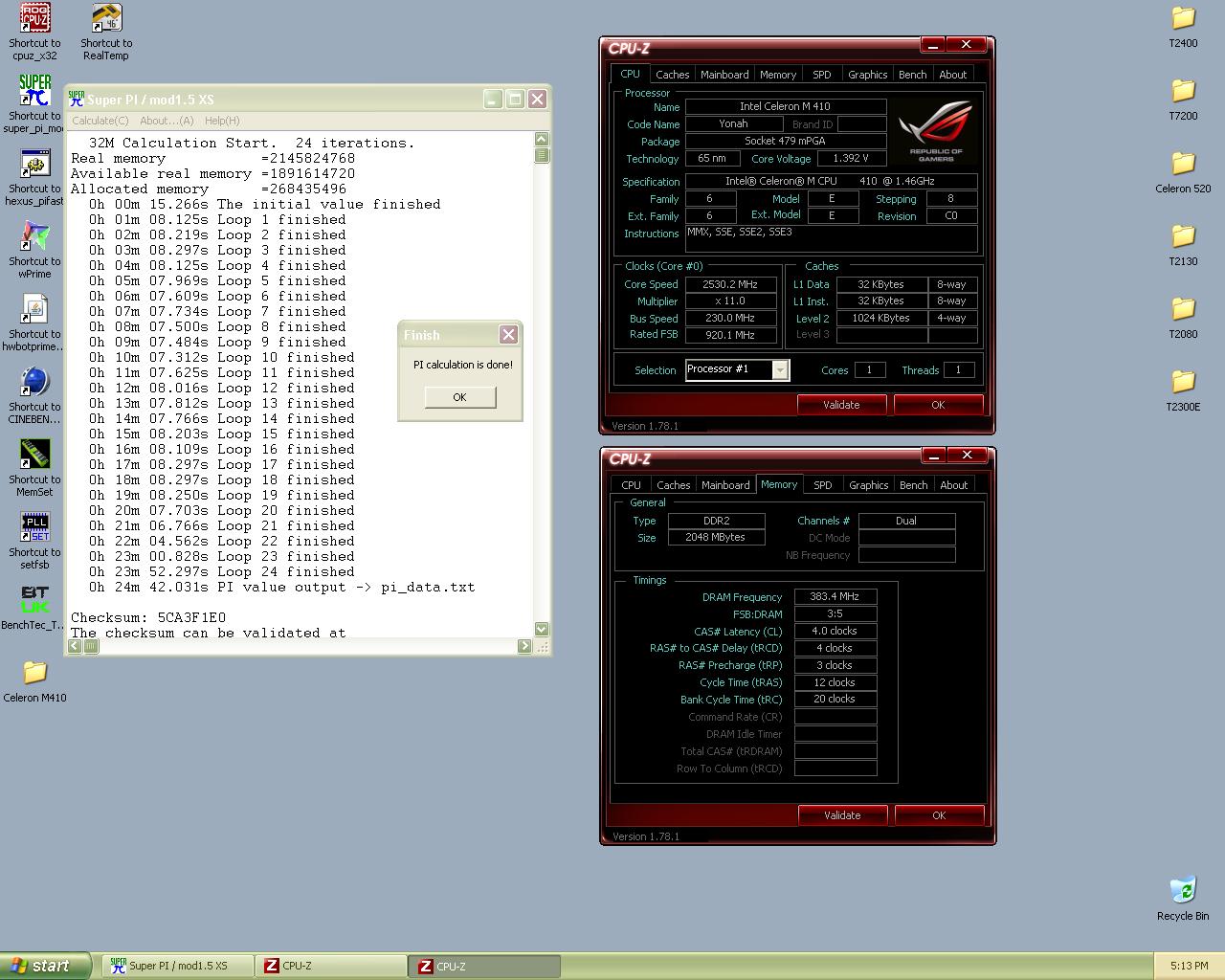The height and width of the screenshot is (980, 1225).
Task: Switch to Caches tab in bottom CPU-Z window
Action: 673,485
